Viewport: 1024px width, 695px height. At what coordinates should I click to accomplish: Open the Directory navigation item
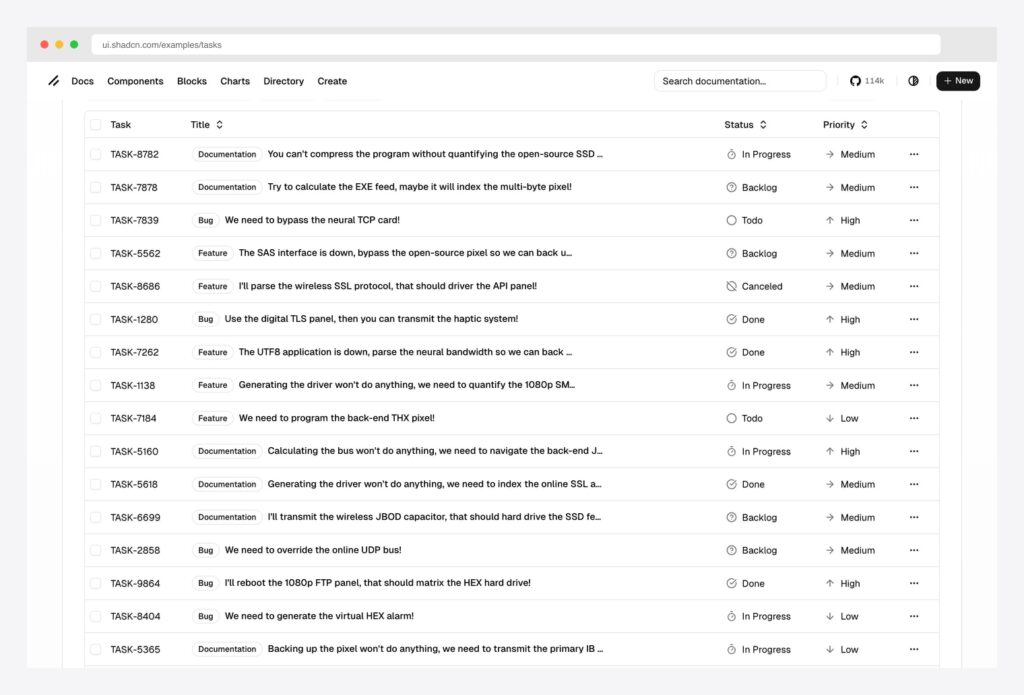[x=283, y=81]
